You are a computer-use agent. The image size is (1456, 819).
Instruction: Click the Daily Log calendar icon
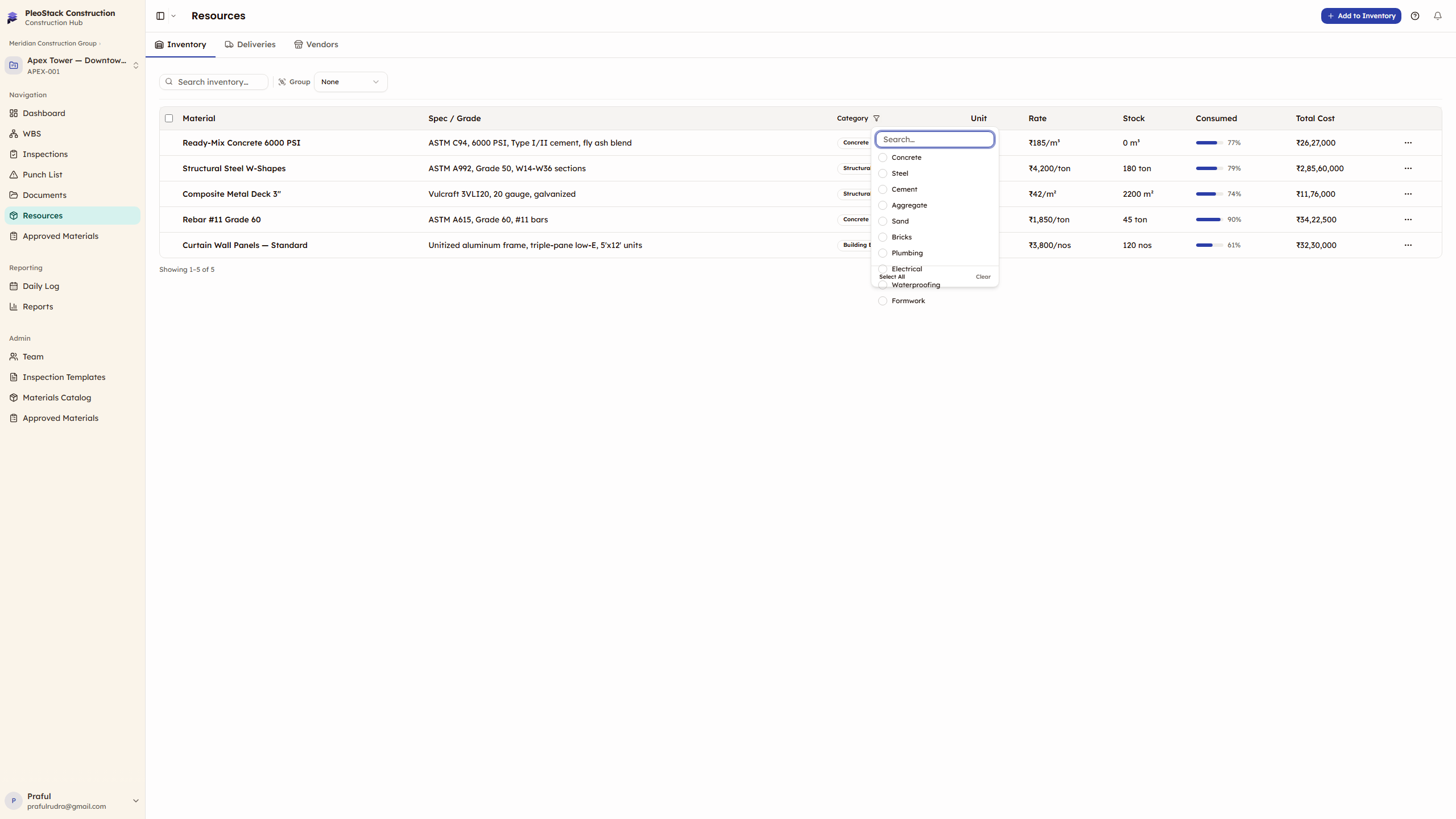[x=14, y=286]
